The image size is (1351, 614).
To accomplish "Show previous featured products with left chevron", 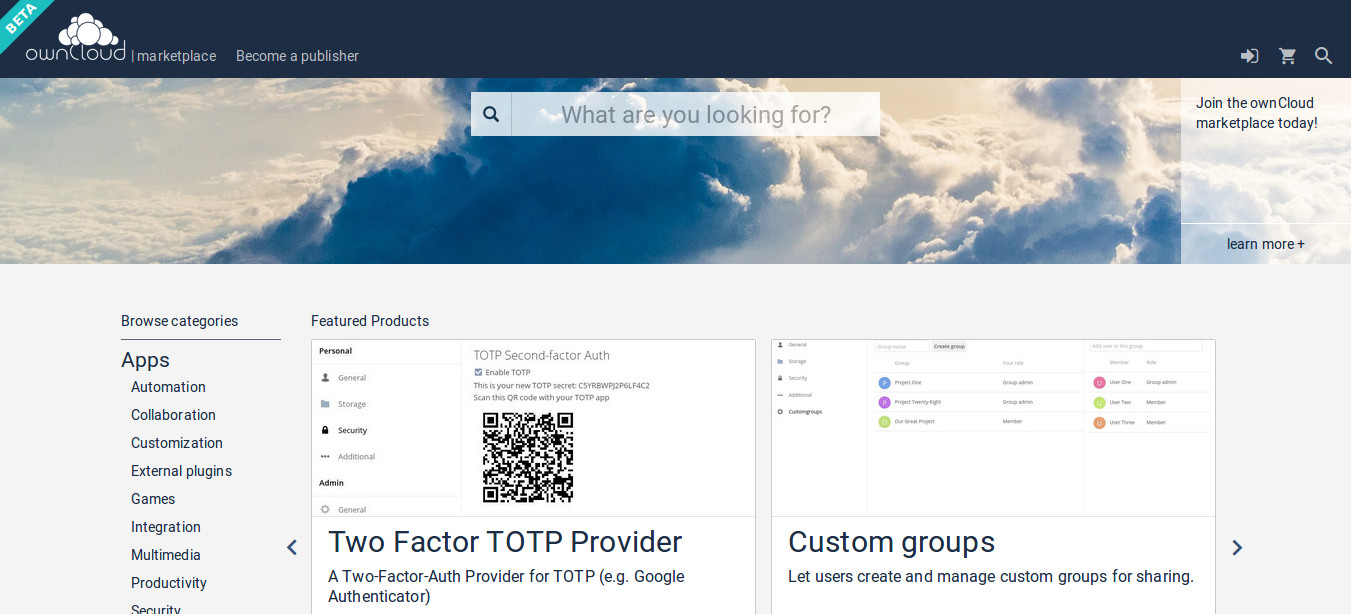I will [292, 547].
